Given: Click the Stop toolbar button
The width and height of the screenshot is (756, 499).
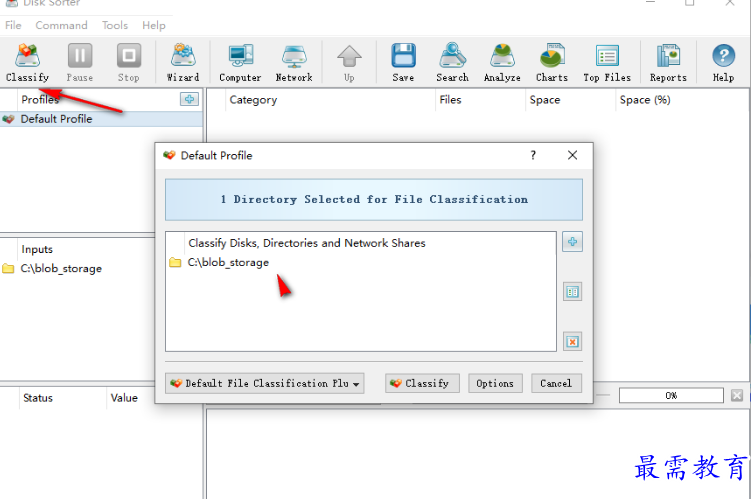Looking at the screenshot, I should pos(129,63).
